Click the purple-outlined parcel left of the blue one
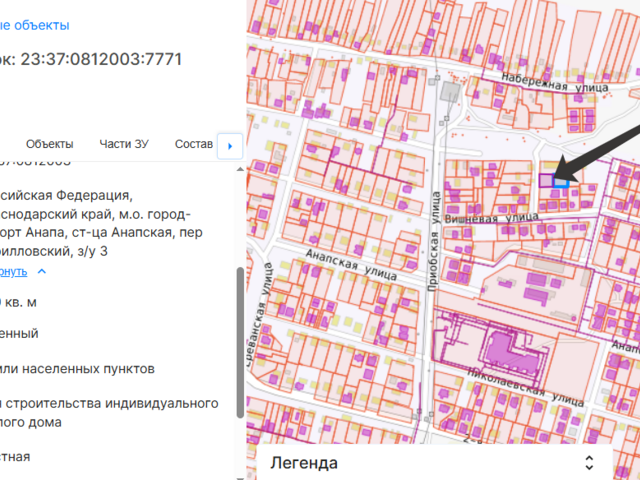Viewport: 640px width, 480px height. tap(546, 181)
